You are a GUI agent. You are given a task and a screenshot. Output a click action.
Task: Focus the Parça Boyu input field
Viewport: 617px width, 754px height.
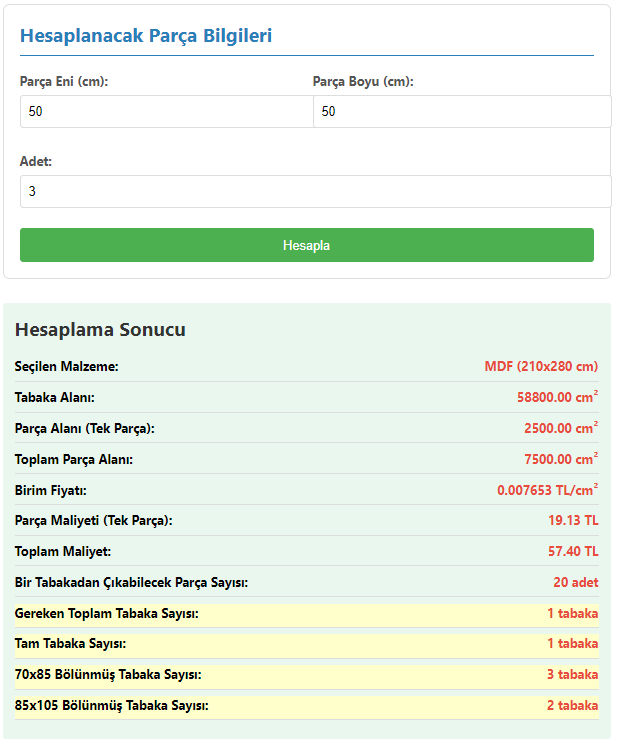point(461,112)
